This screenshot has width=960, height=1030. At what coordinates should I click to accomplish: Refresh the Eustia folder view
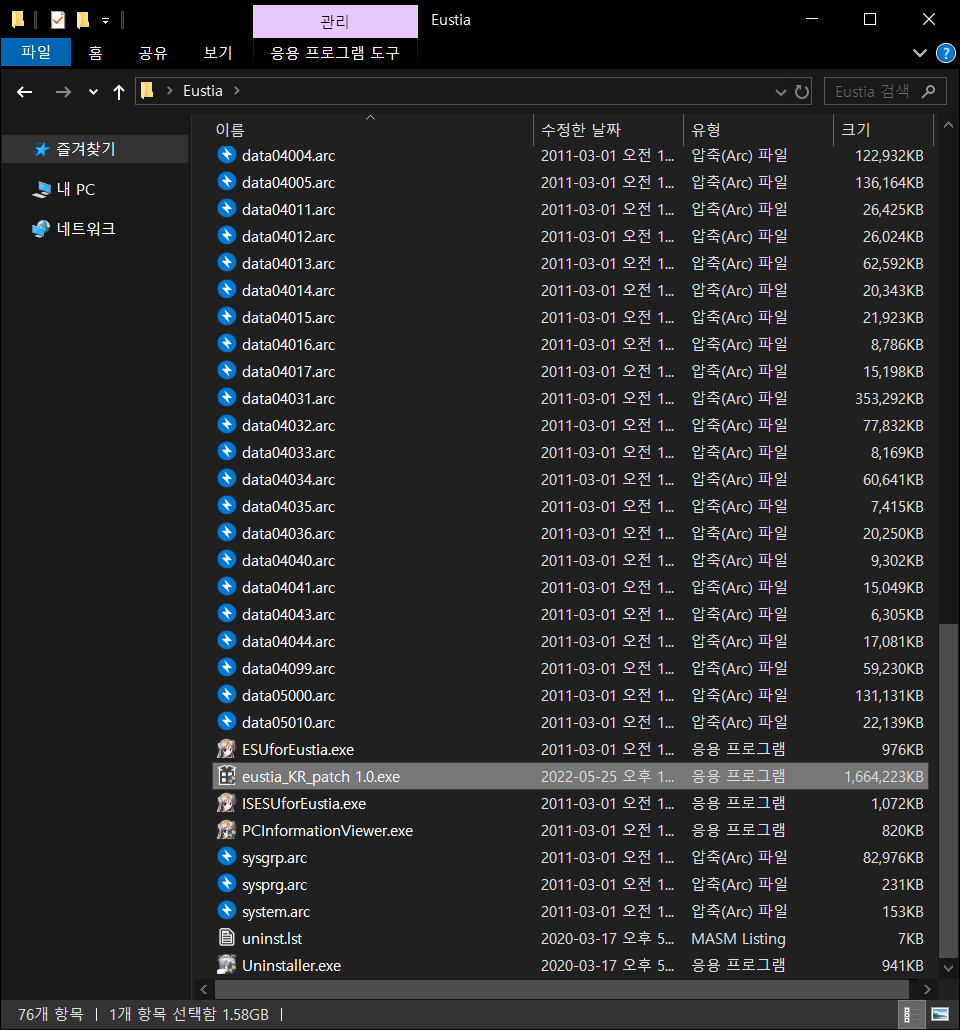(x=802, y=91)
